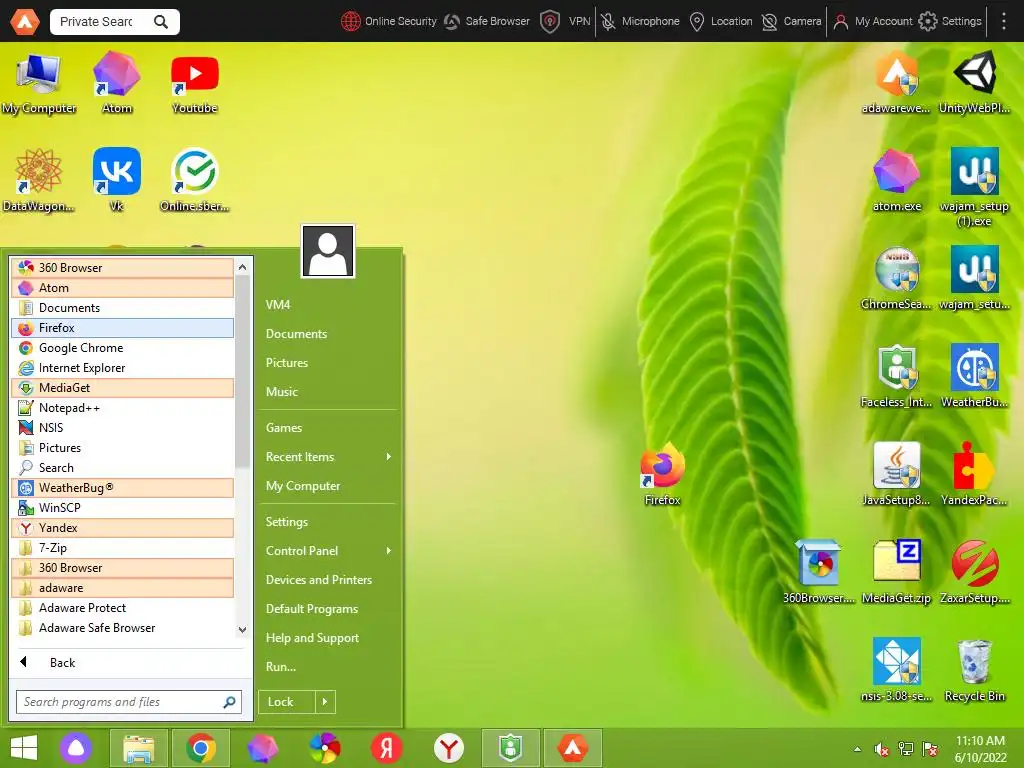The image size is (1024, 768).
Task: Open Notepad++ from the Start menu
Action: [x=123, y=408]
